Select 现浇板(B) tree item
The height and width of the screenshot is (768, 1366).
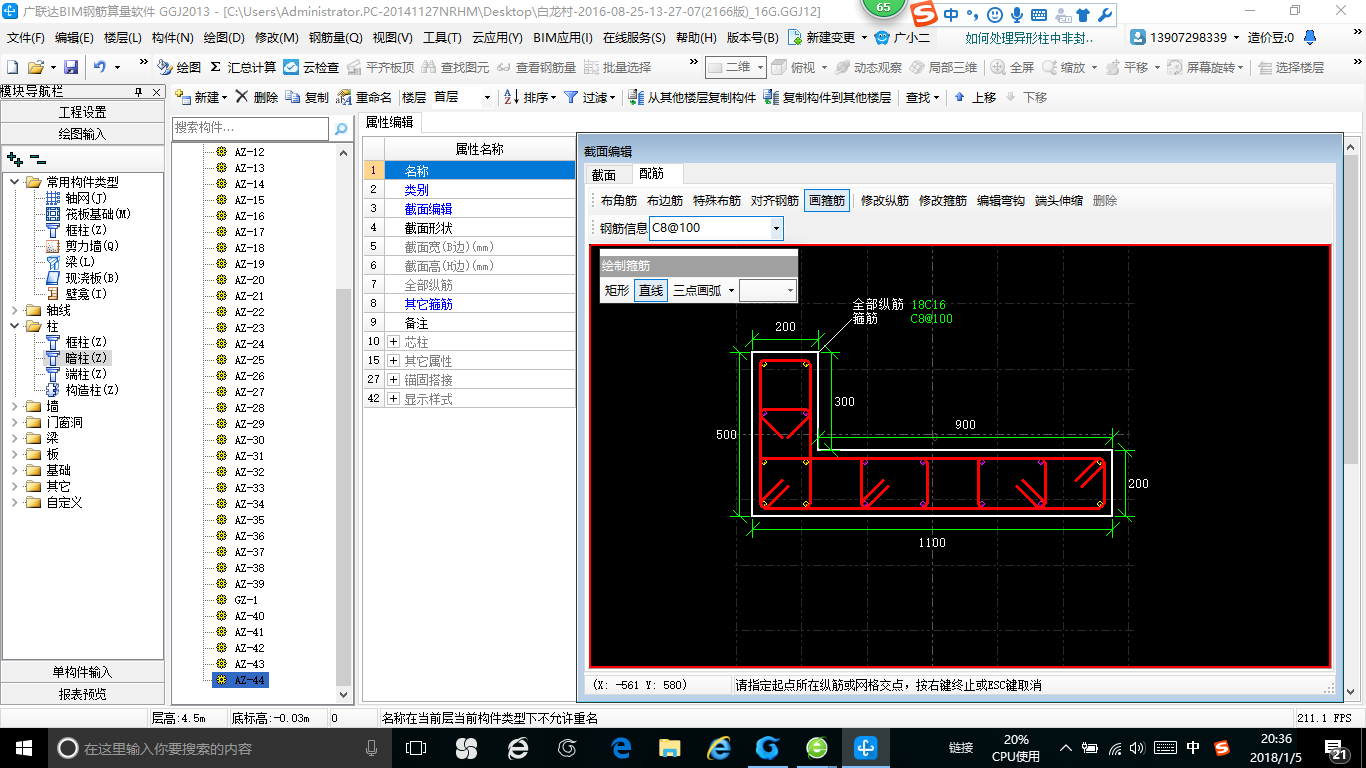point(82,278)
